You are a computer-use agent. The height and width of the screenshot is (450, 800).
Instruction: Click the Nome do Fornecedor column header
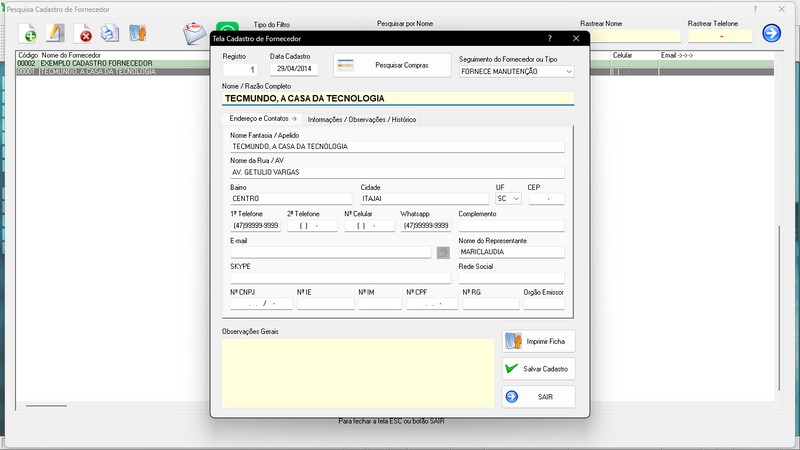71,55
